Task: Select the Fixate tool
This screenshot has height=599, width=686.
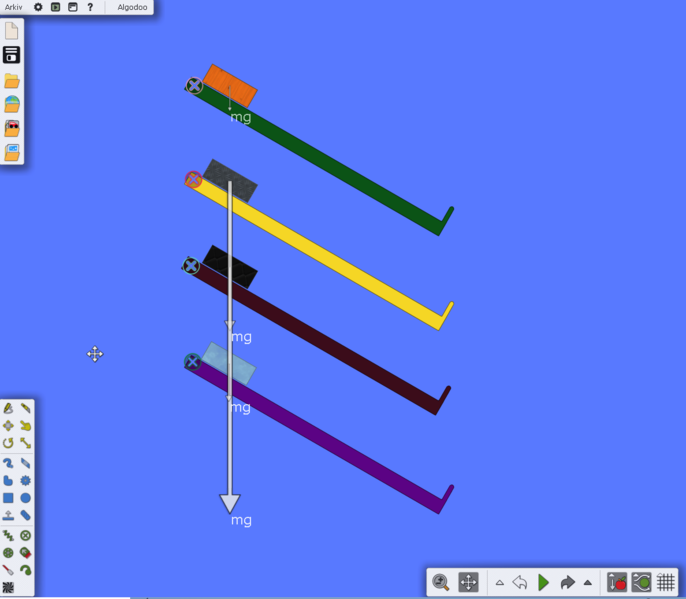Action: (x=25, y=535)
